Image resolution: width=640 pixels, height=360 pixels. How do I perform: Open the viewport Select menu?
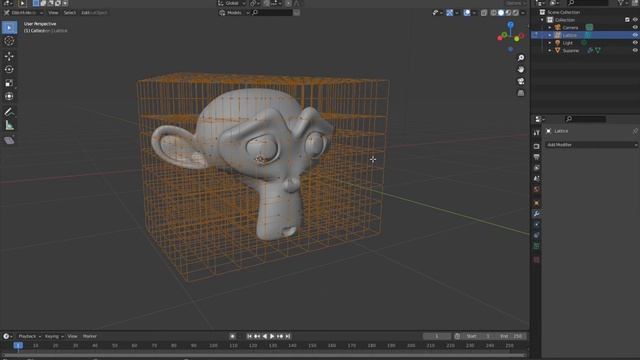coord(70,13)
